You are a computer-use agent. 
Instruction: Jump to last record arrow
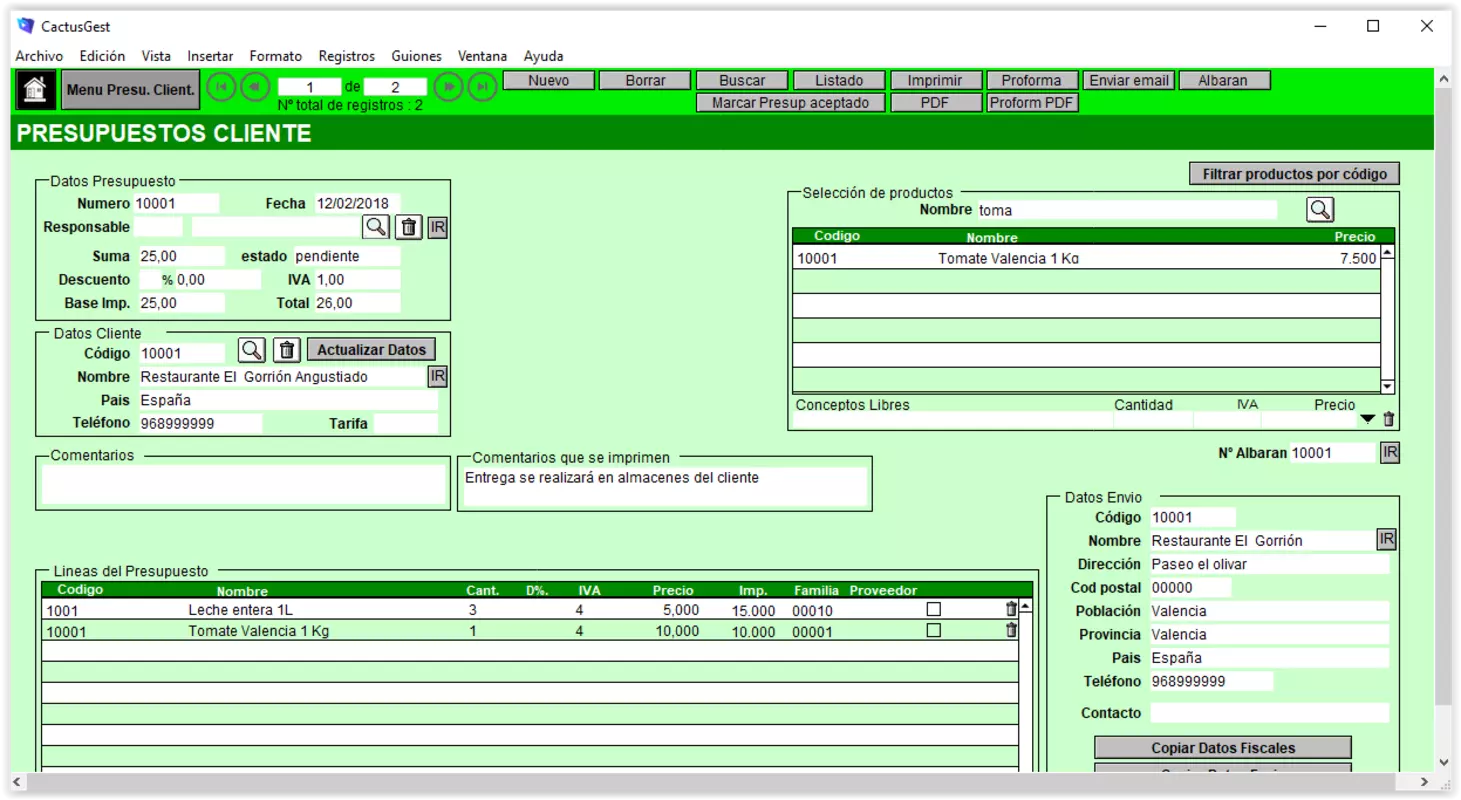pyautogui.click(x=483, y=87)
